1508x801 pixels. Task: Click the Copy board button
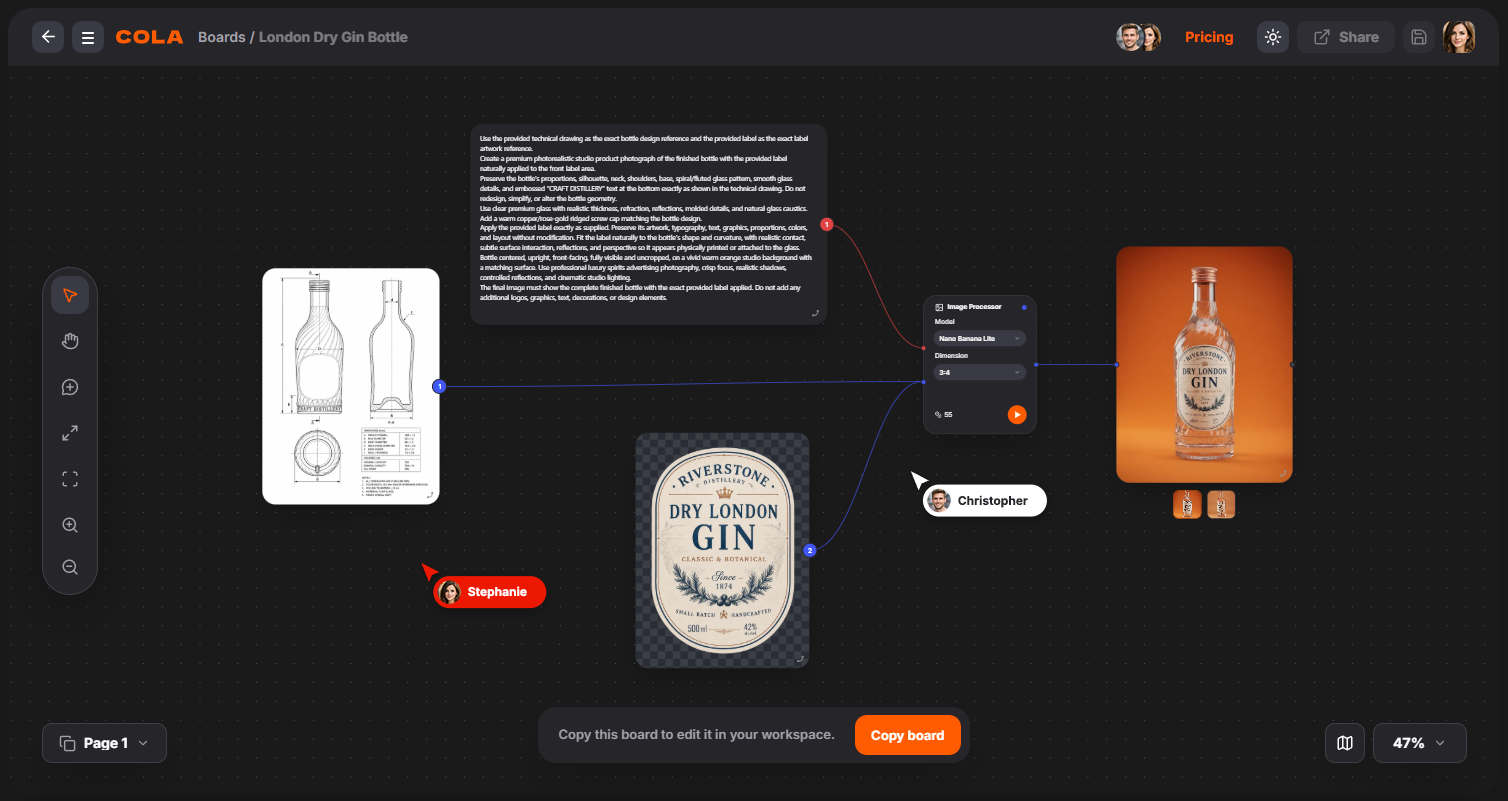click(907, 735)
